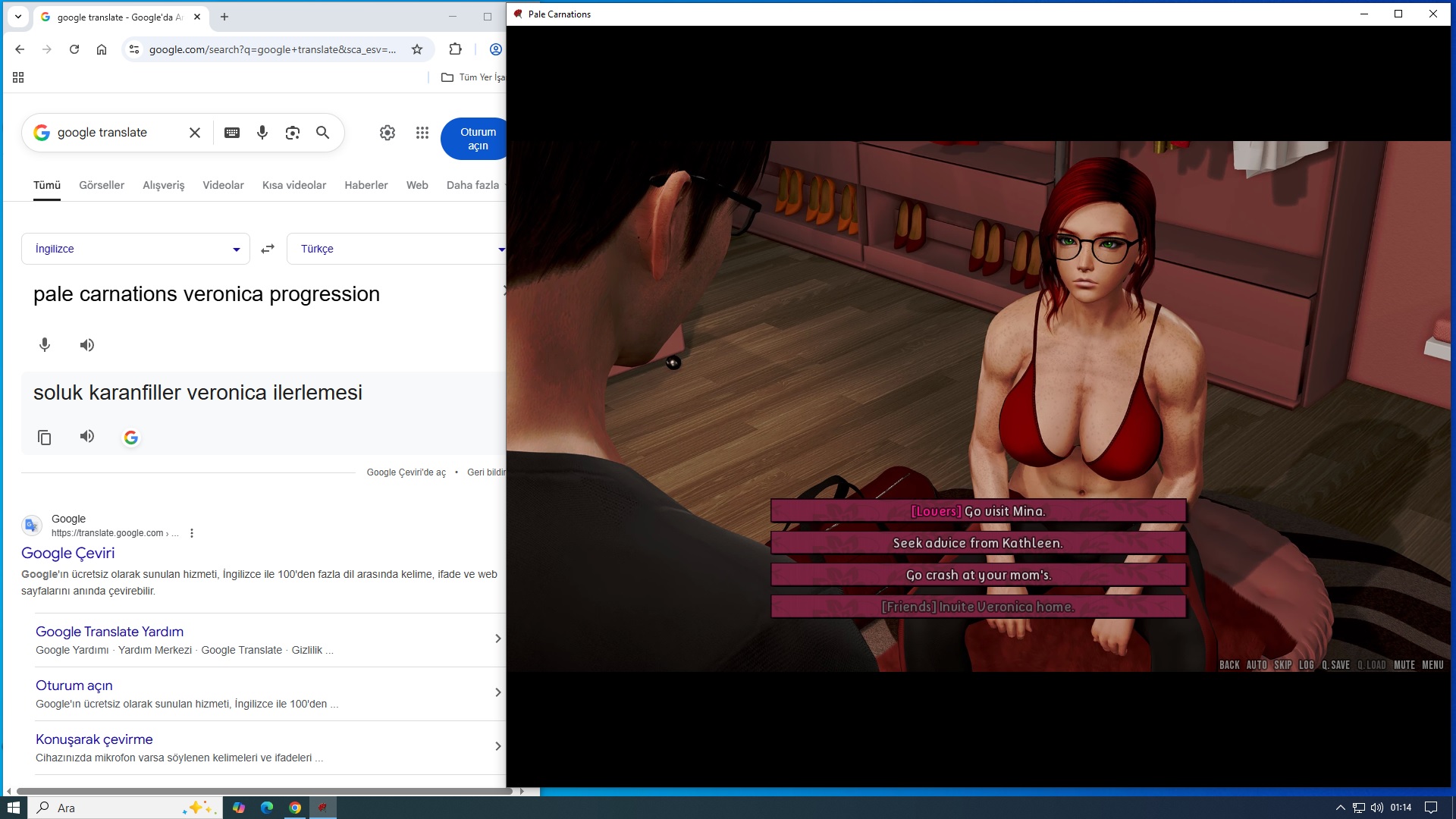This screenshot has height=819, width=1456.
Task: Open the Google Çeviri result link
Action: click(x=68, y=553)
